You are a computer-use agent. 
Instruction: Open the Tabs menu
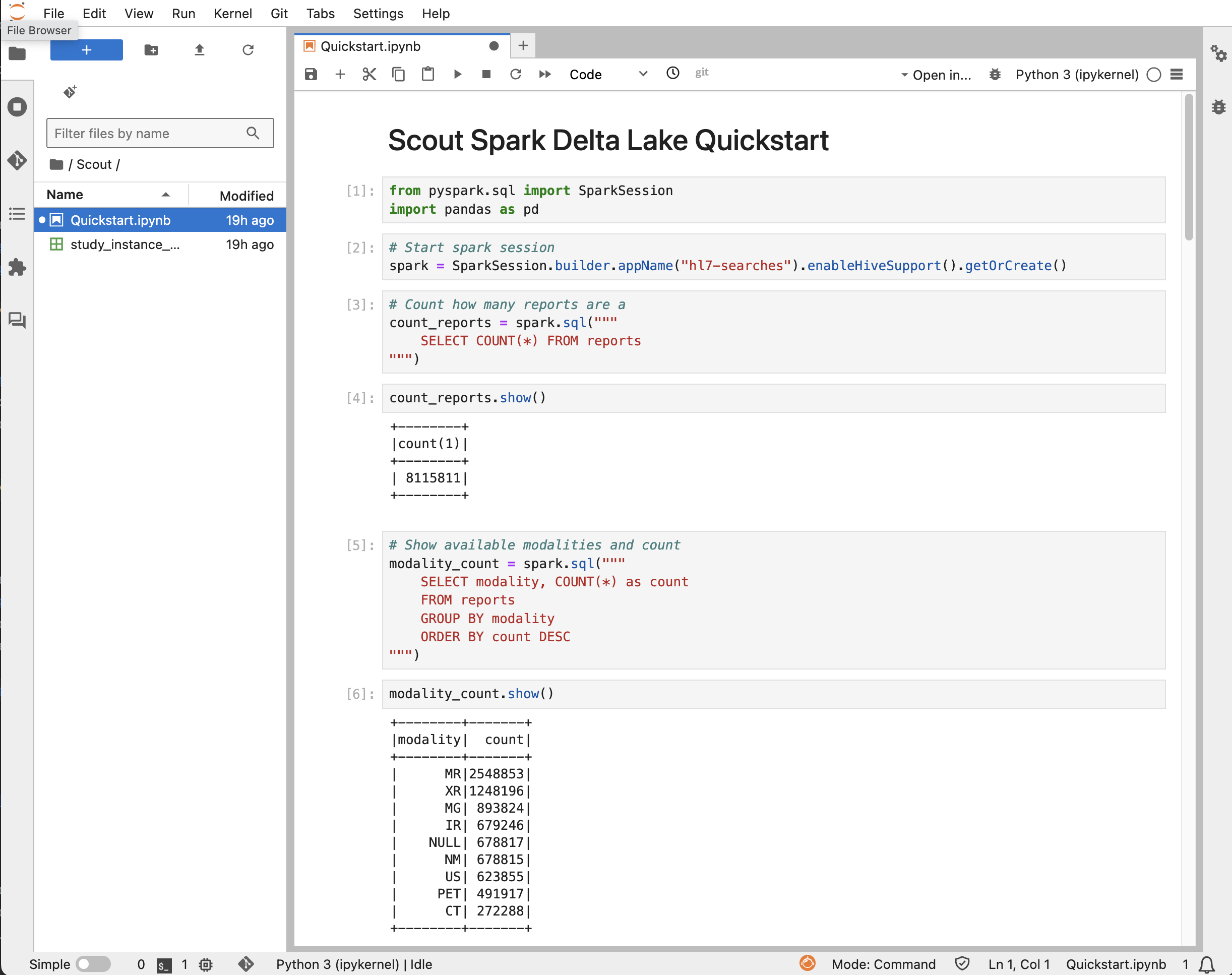pyautogui.click(x=320, y=13)
